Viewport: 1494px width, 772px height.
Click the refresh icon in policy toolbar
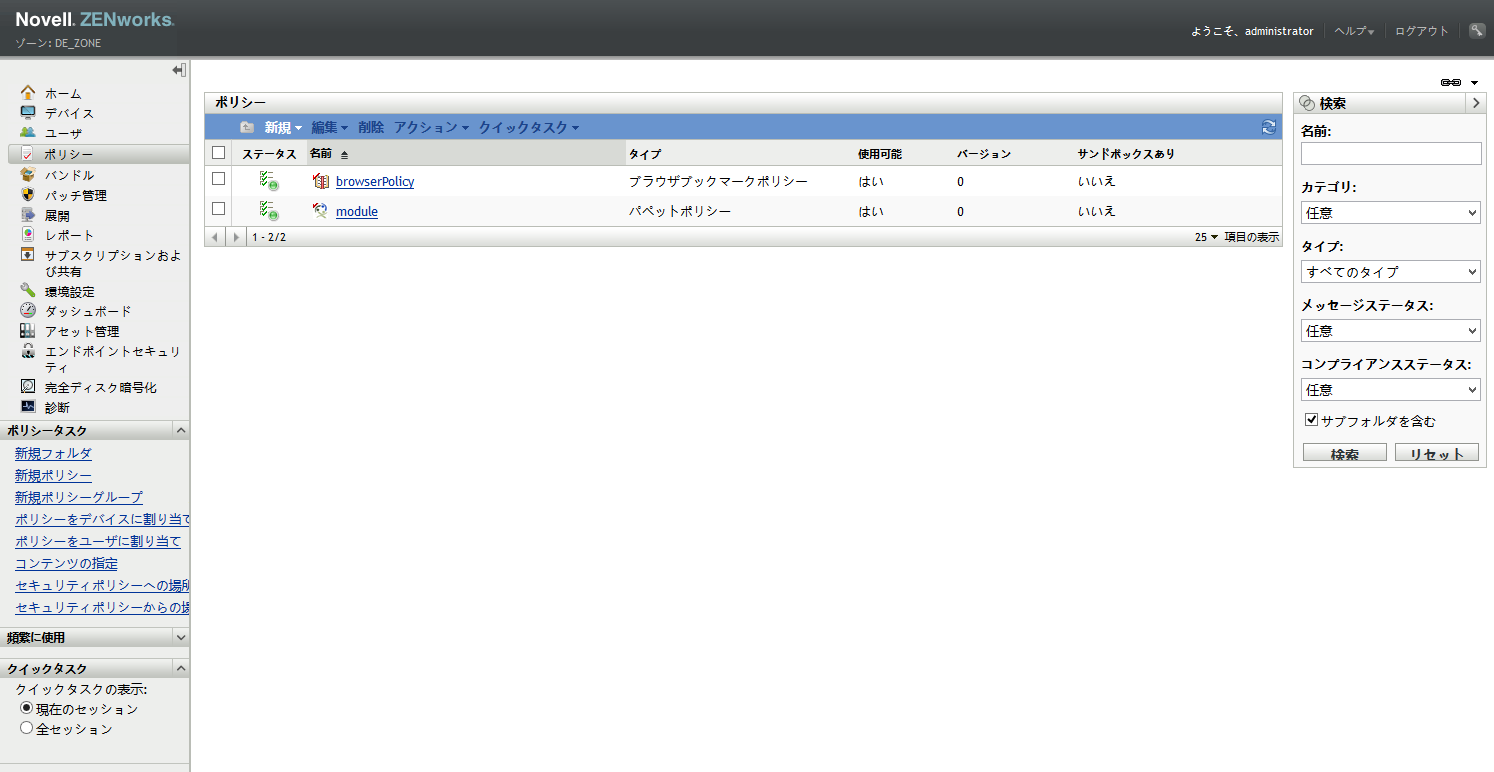(1269, 127)
